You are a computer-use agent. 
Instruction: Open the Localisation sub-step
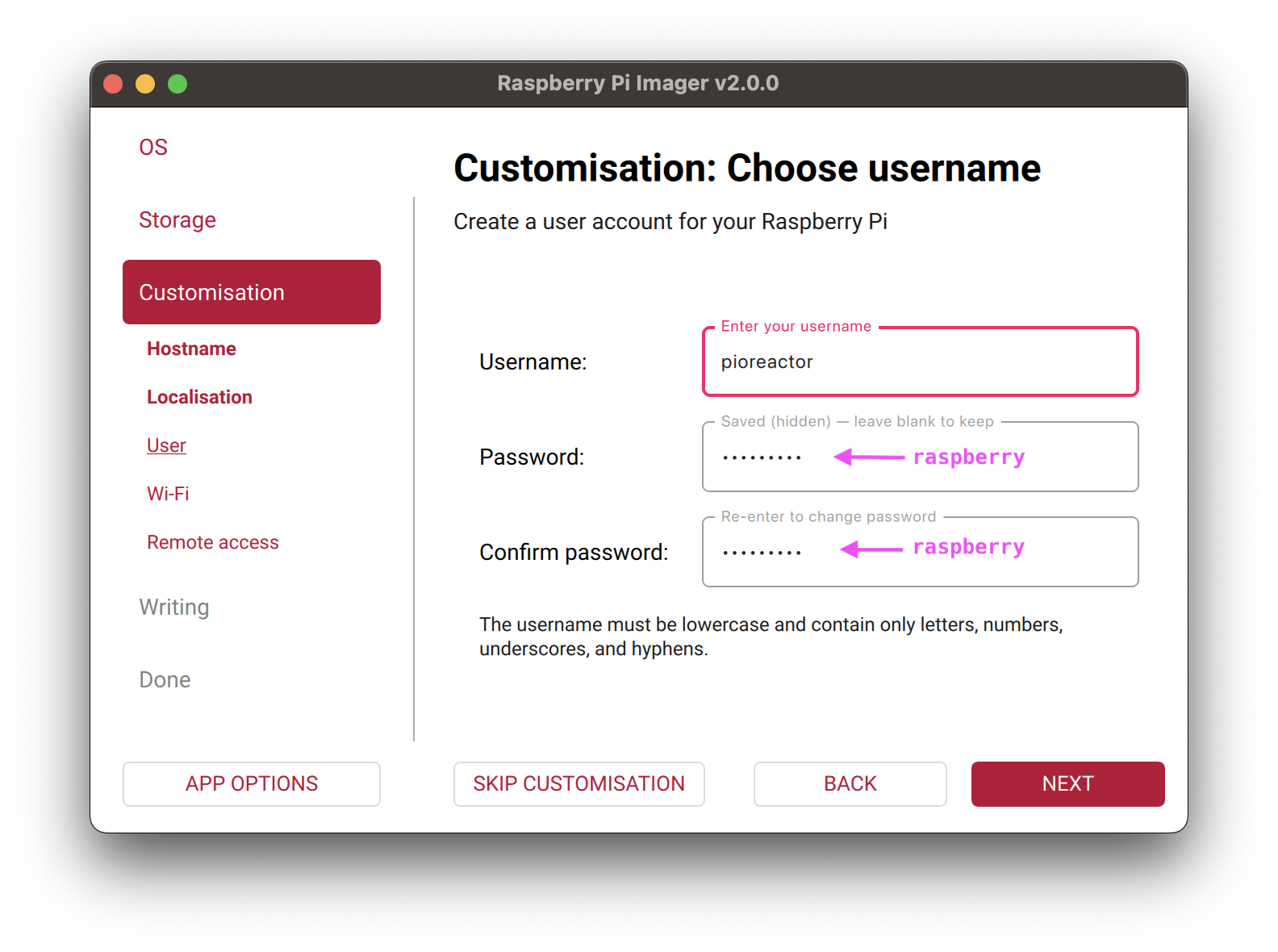pos(199,397)
